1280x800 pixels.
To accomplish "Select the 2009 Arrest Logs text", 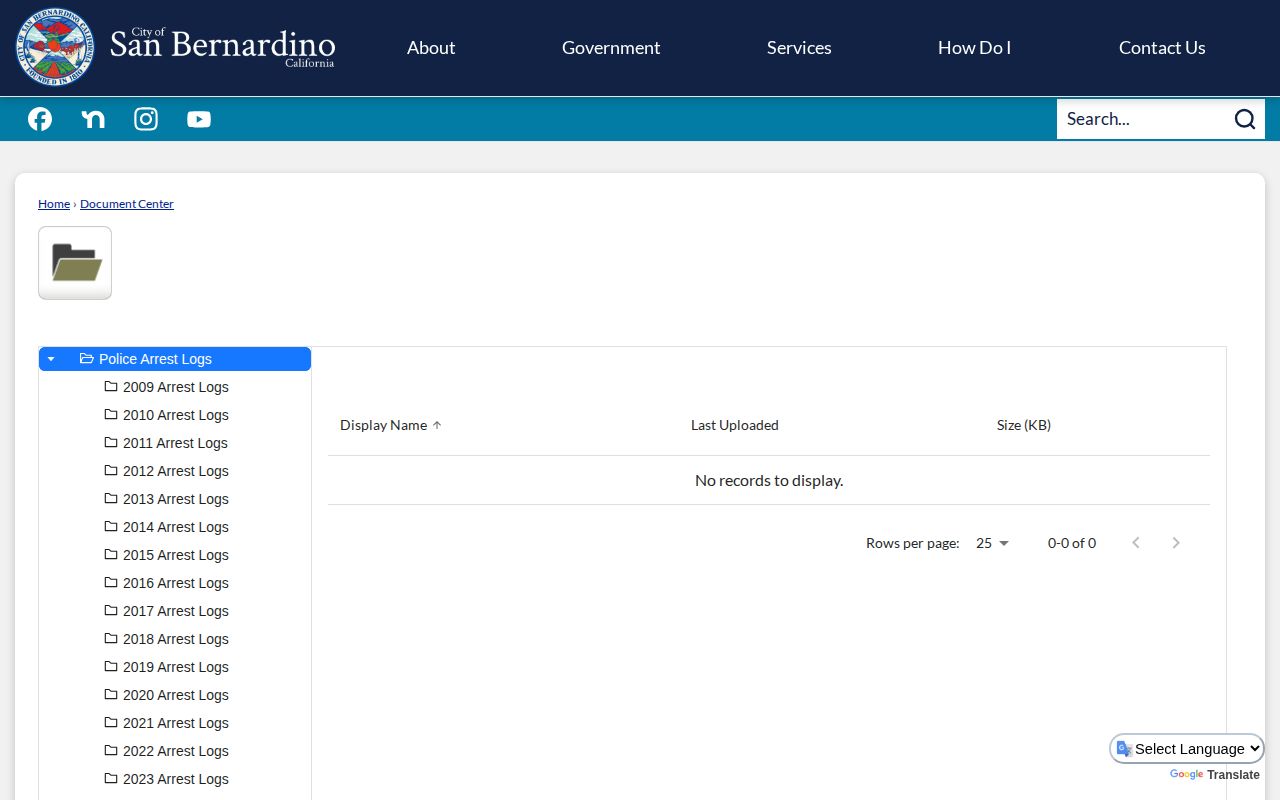I will click(176, 387).
